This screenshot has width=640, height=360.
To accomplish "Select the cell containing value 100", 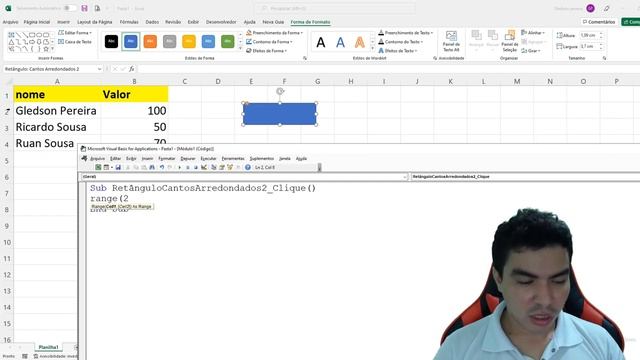I will [x=134, y=111].
